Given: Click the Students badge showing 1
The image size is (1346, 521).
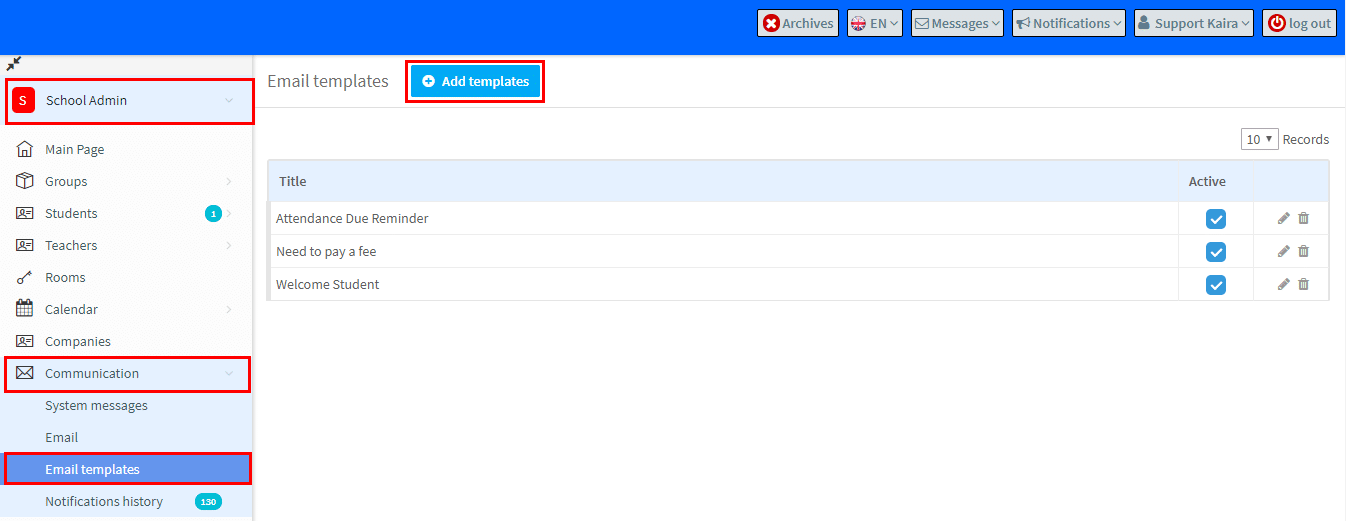Looking at the screenshot, I should click(x=213, y=213).
